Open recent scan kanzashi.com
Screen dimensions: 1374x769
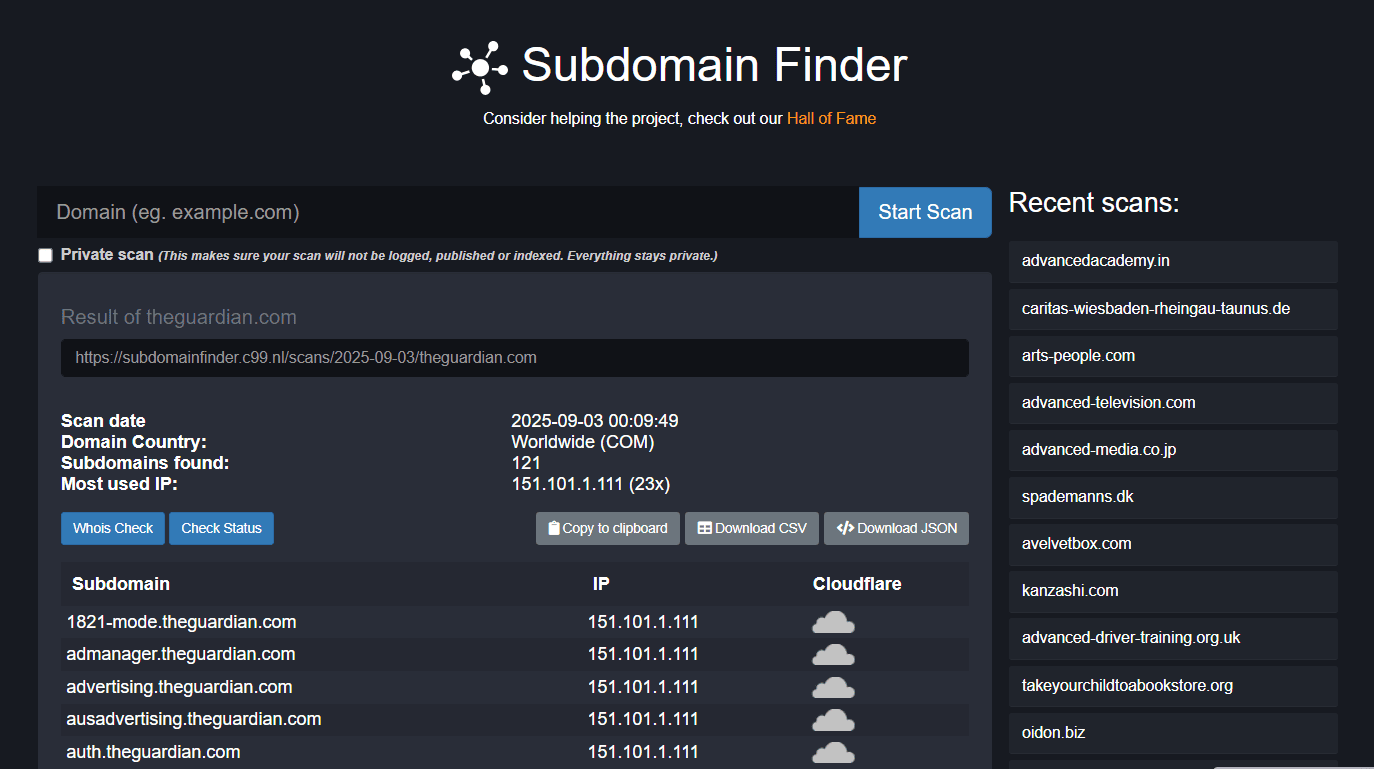pyautogui.click(x=1070, y=591)
